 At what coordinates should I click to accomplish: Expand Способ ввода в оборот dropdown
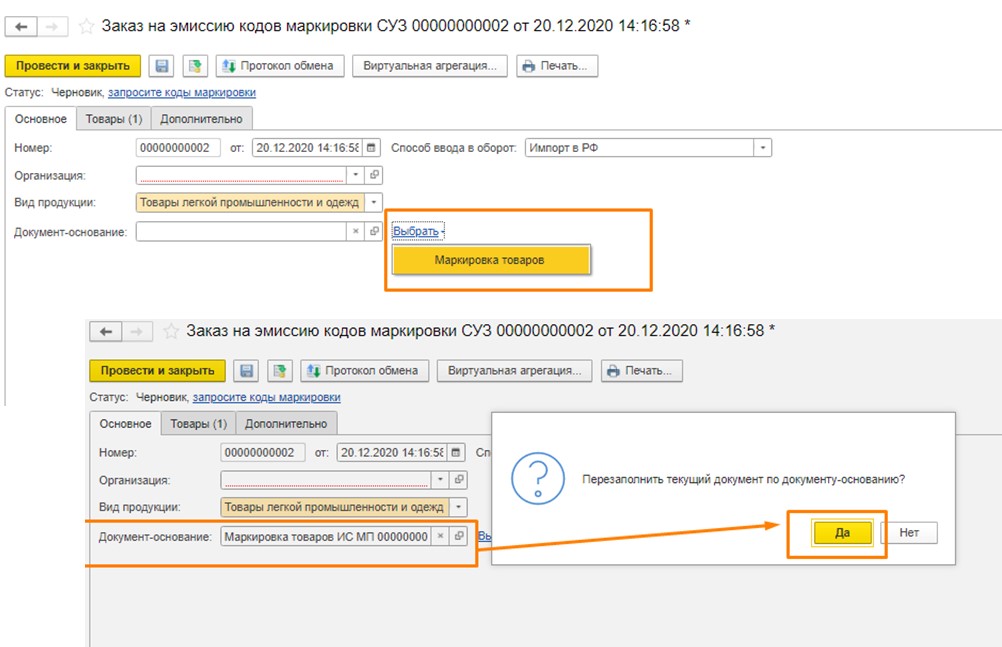click(763, 148)
